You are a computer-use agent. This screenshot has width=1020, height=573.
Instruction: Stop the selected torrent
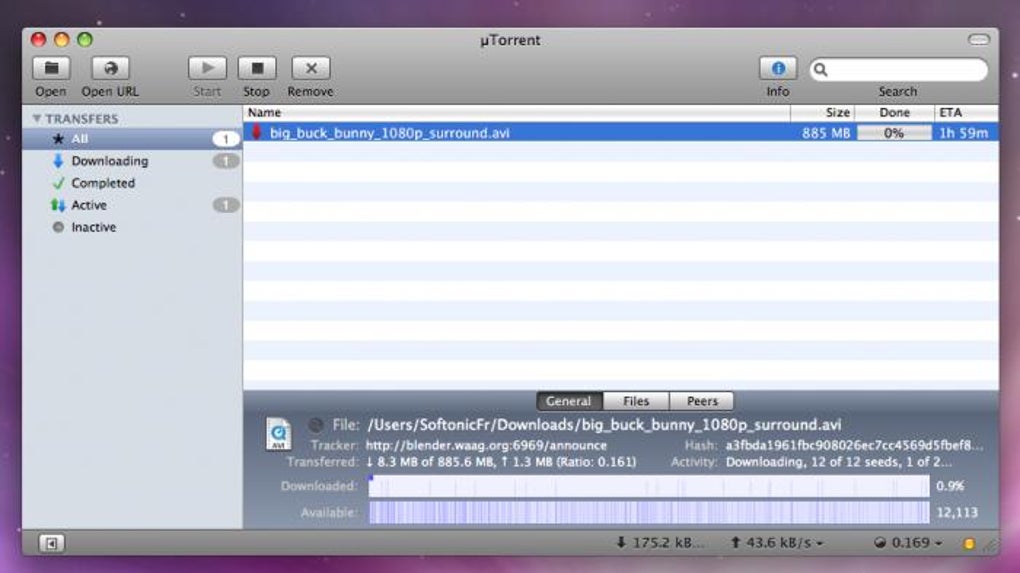click(257, 68)
